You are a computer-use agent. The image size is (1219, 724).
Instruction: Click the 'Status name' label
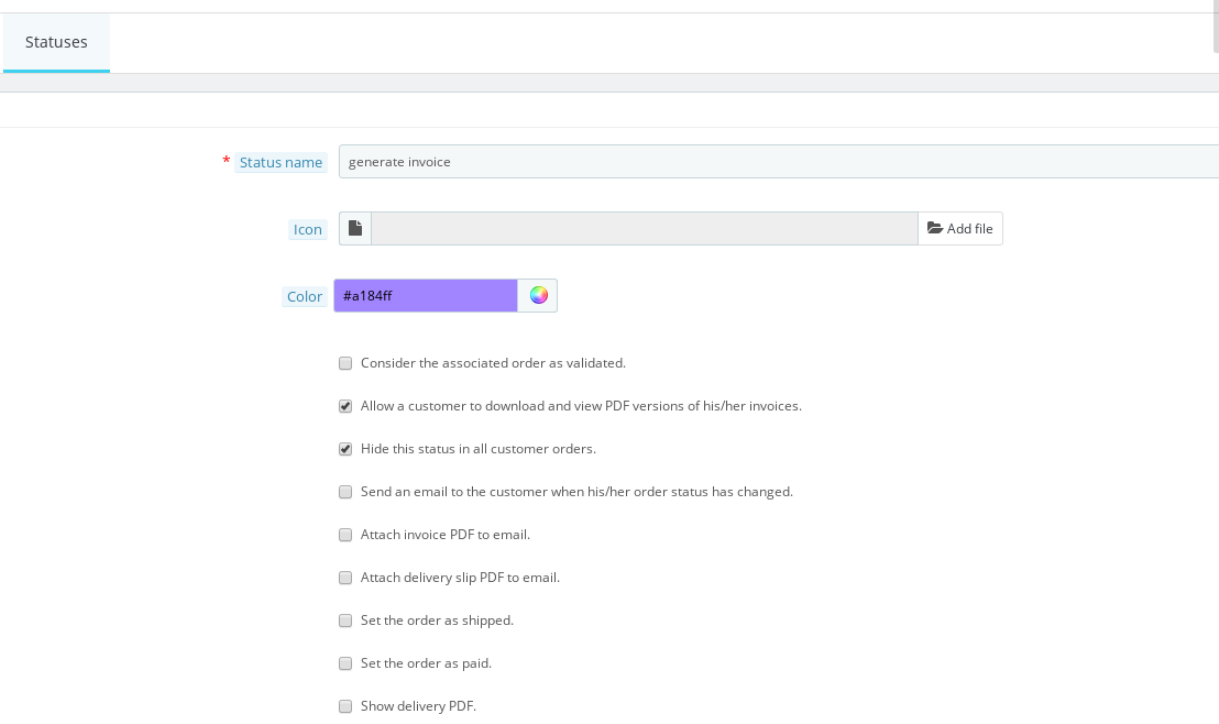[x=281, y=162]
